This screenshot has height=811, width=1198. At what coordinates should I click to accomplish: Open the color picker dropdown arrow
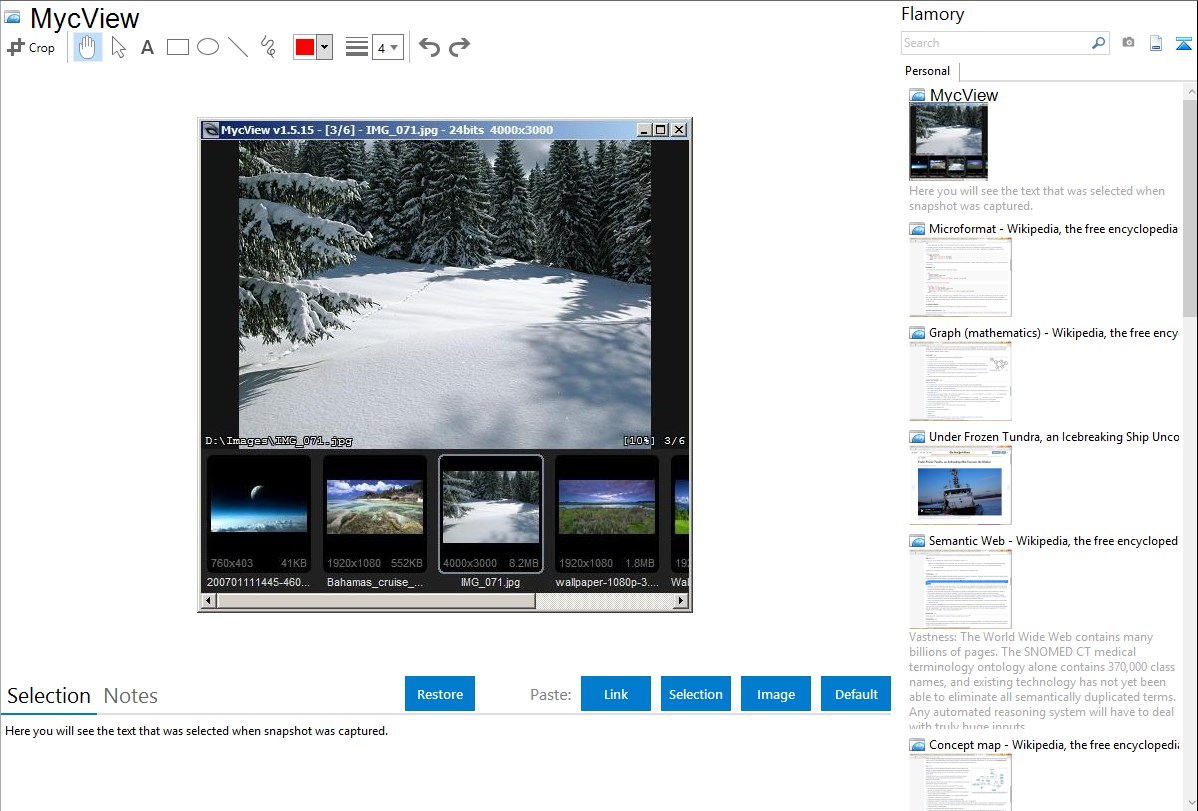tap(324, 47)
